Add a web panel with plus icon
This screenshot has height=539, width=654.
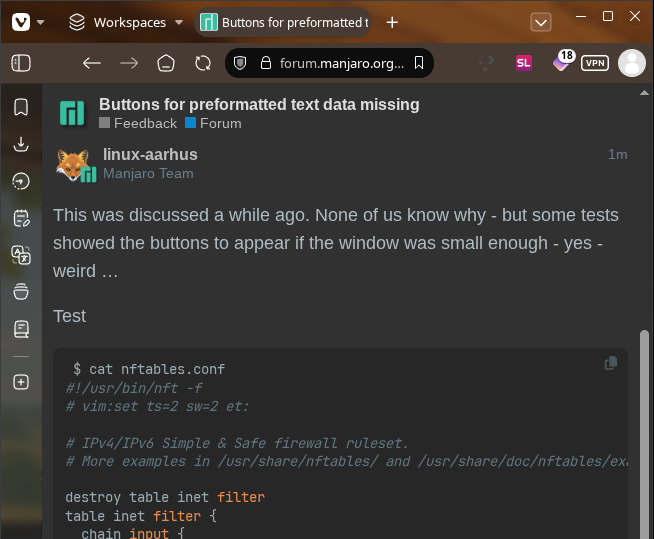pos(21,382)
